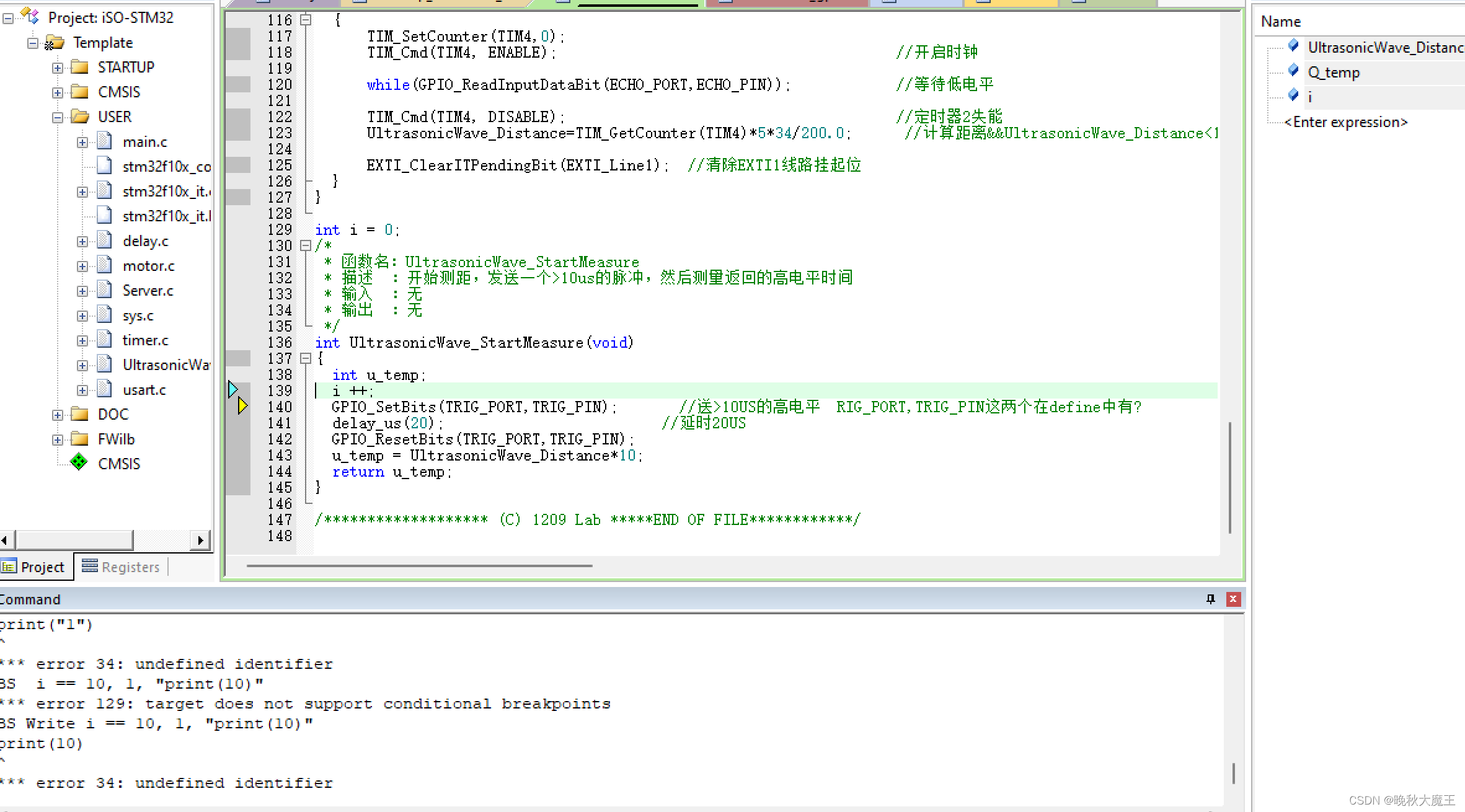Click the pin icon on Command panel
Viewport: 1465px width, 812px height.
pos(1210,599)
